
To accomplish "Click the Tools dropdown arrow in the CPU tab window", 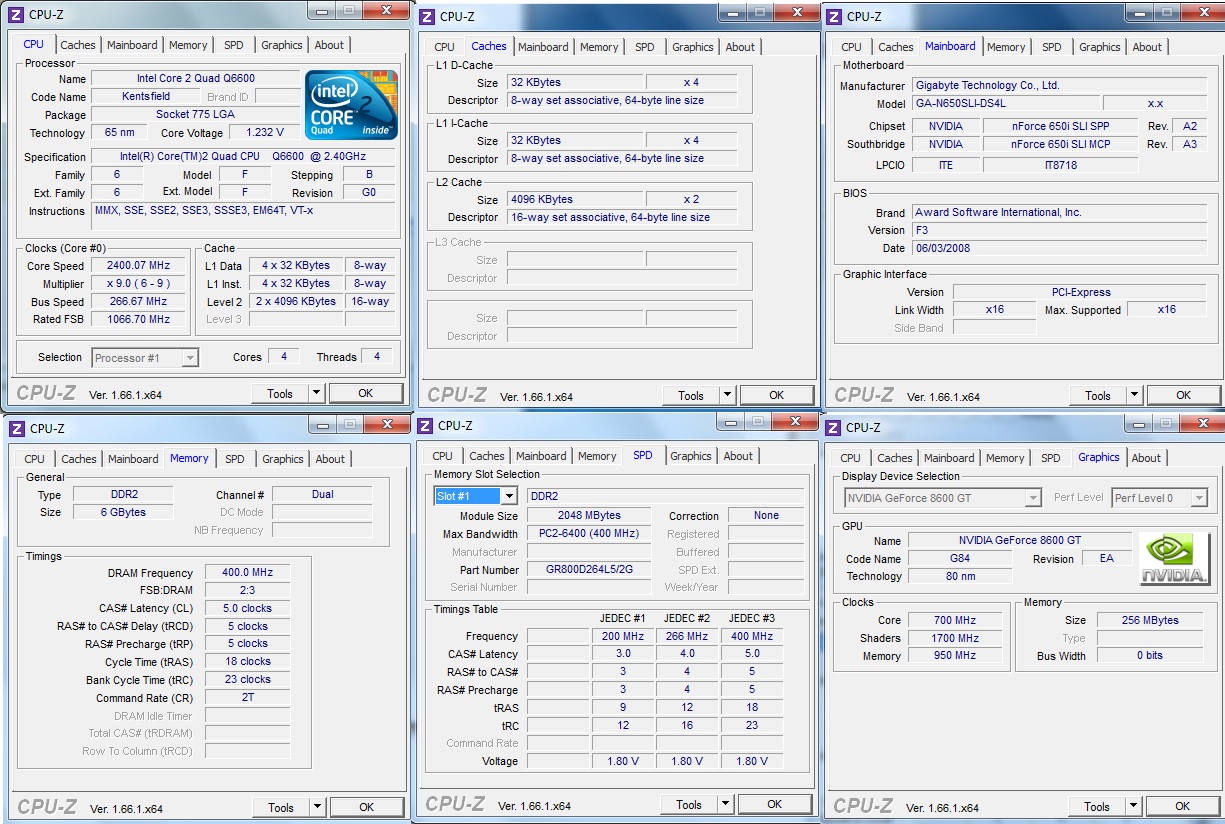I will click(316, 394).
